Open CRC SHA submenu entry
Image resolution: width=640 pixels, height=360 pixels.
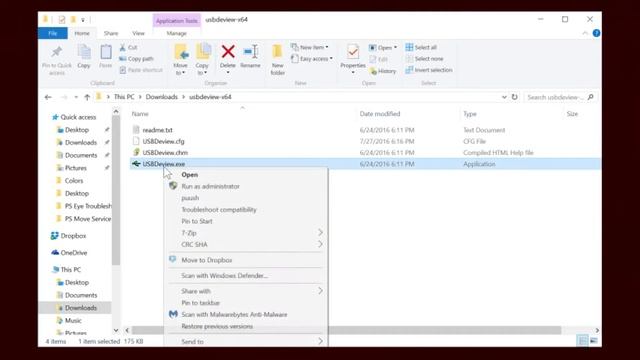(247, 244)
